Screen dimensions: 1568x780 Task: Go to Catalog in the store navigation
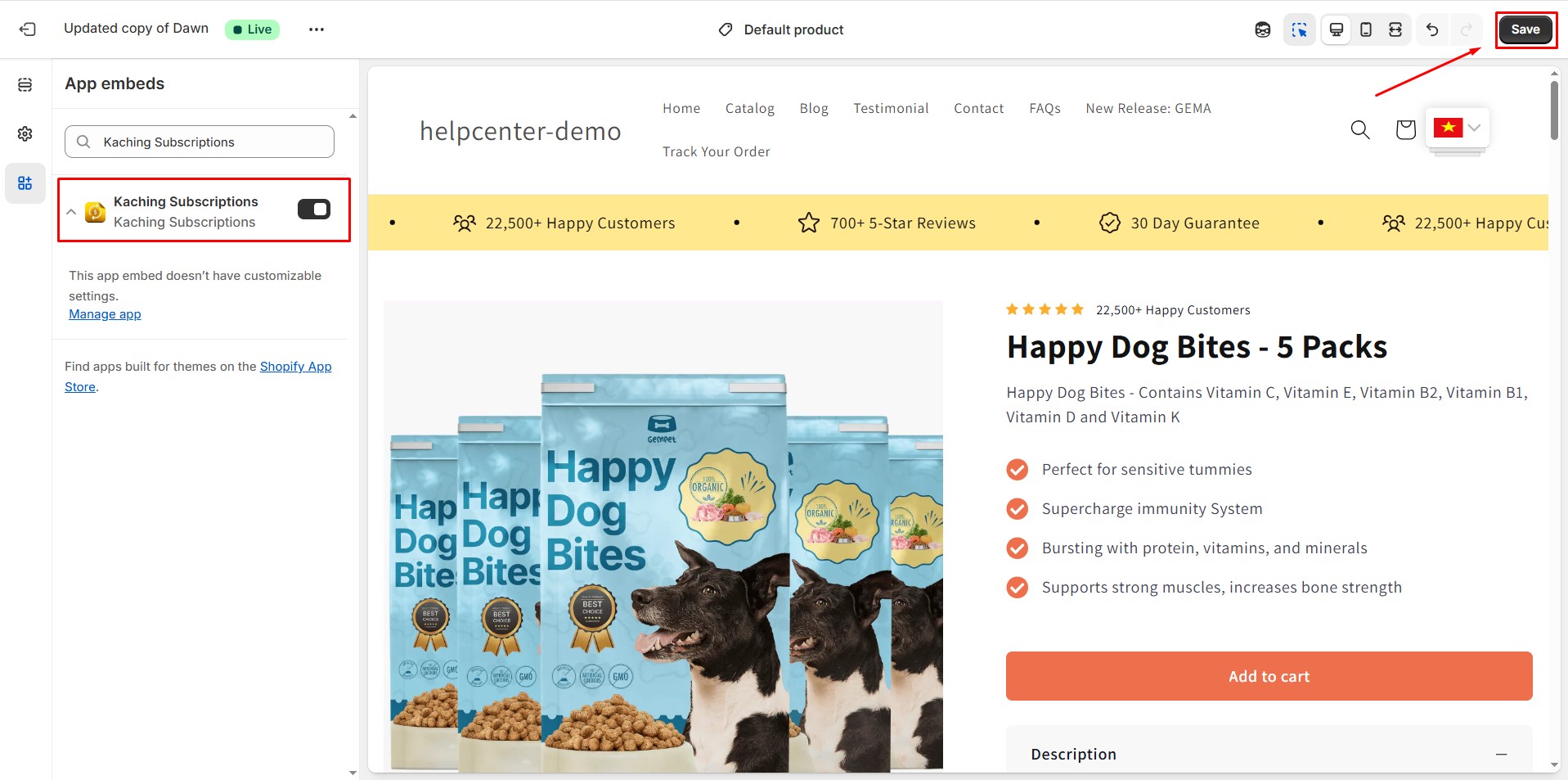coord(749,108)
